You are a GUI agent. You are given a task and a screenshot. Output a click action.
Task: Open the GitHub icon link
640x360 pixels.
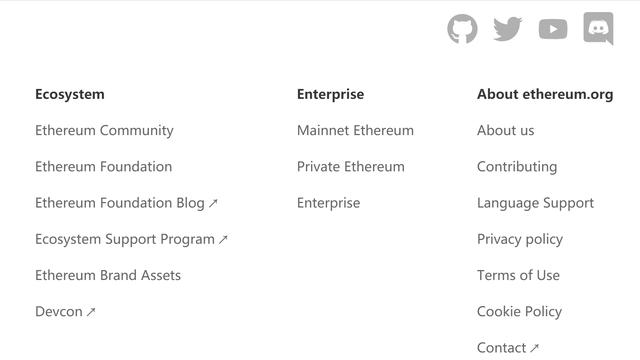462,29
